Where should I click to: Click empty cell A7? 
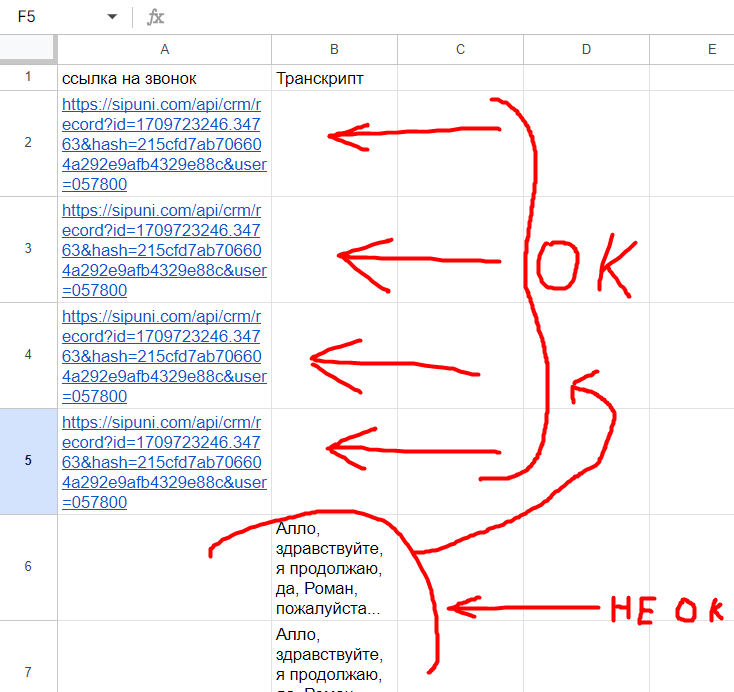pyautogui.click(x=164, y=656)
